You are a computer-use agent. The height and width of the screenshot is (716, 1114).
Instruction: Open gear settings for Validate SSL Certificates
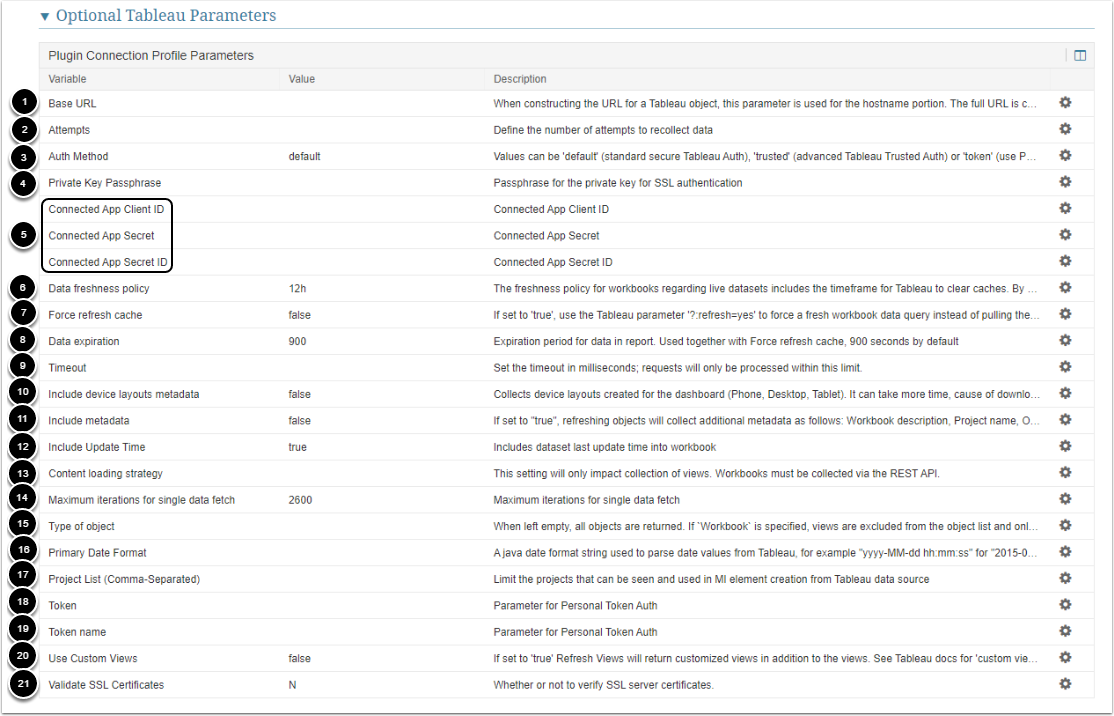(1065, 684)
